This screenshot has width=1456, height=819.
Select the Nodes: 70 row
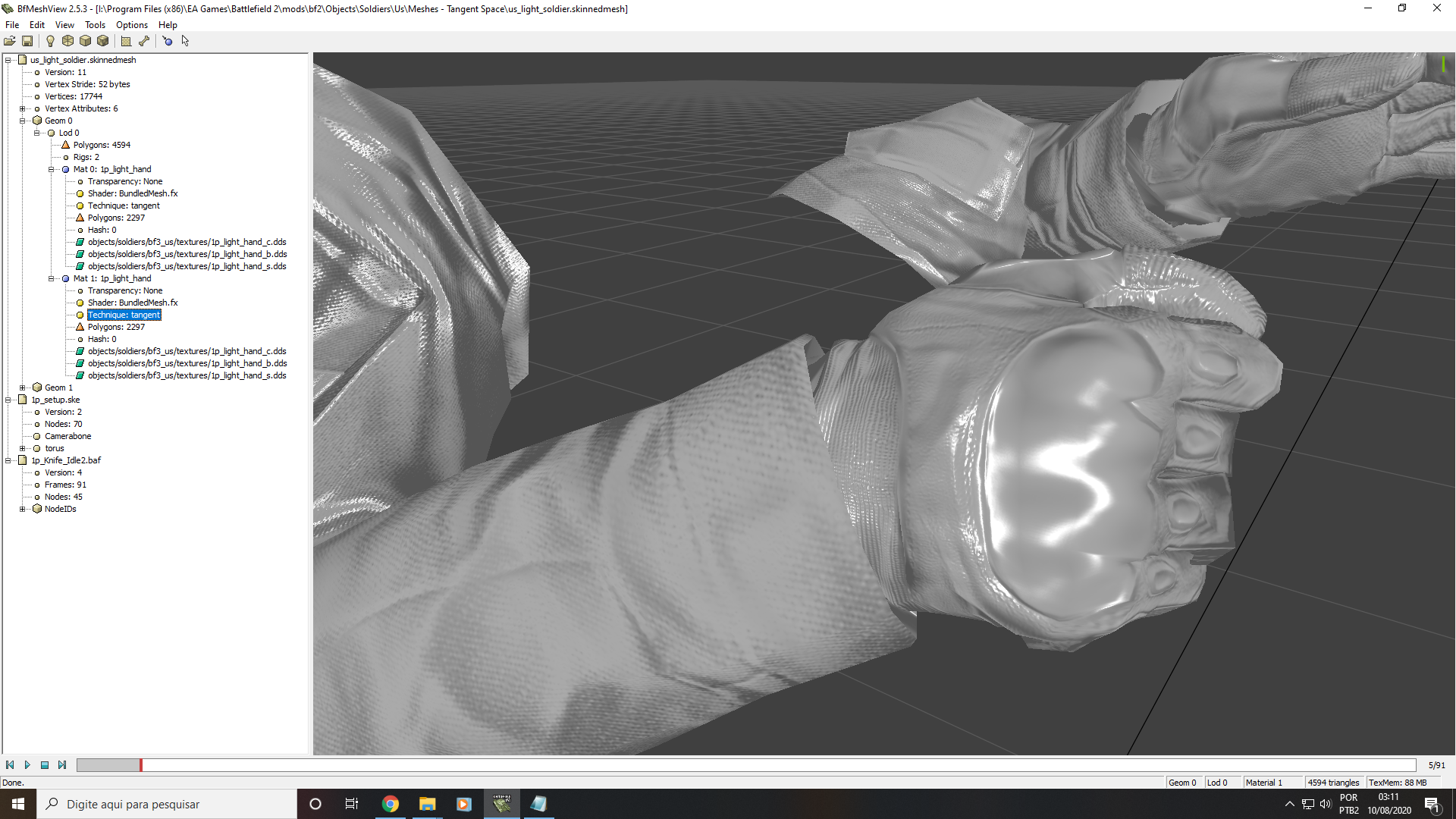pos(63,424)
